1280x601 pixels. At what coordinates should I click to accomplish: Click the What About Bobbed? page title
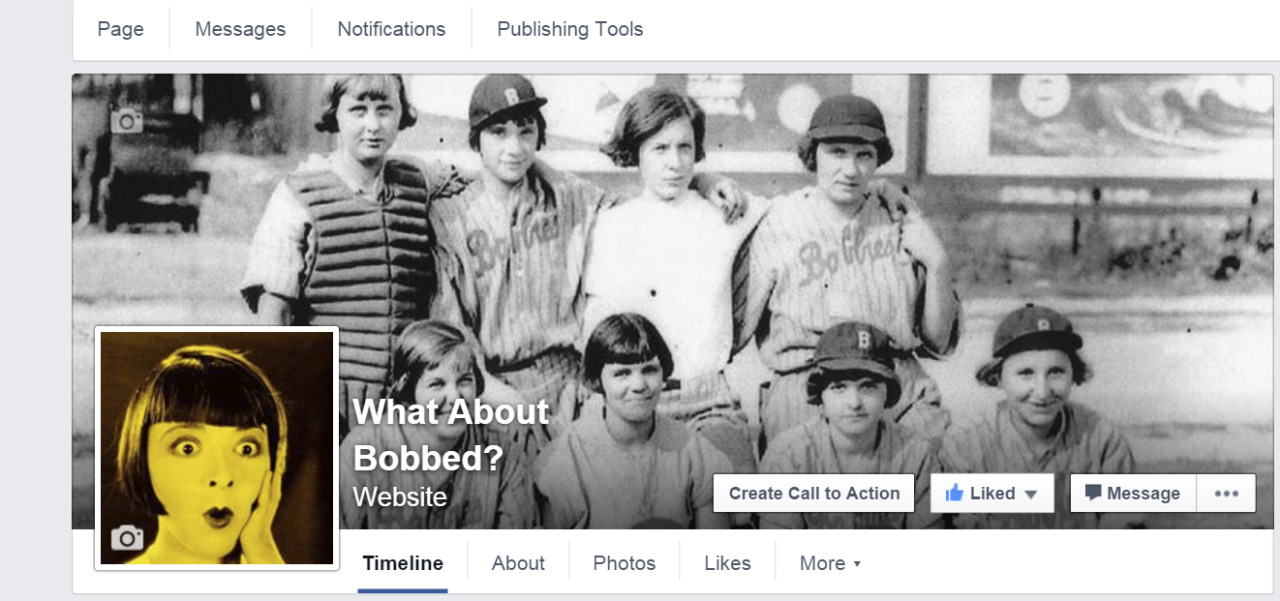(x=450, y=434)
